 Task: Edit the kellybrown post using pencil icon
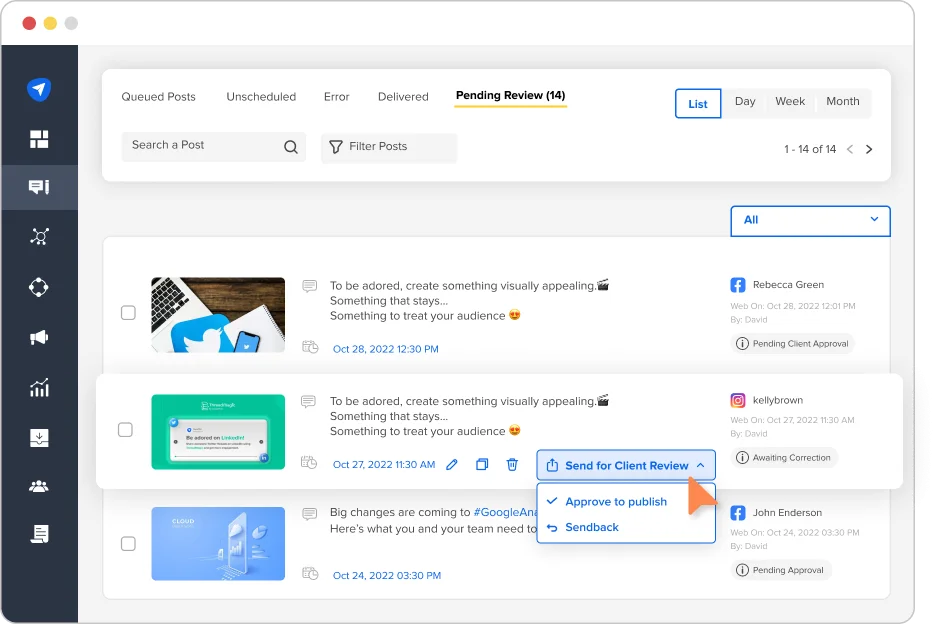(x=451, y=464)
